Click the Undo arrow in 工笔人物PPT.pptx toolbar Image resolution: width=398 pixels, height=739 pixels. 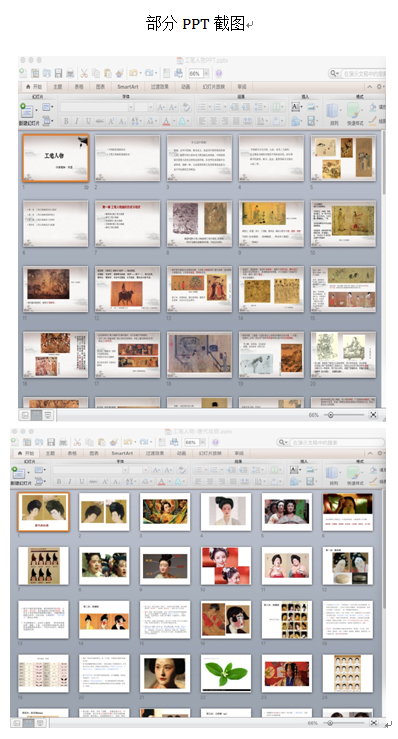(x=134, y=73)
